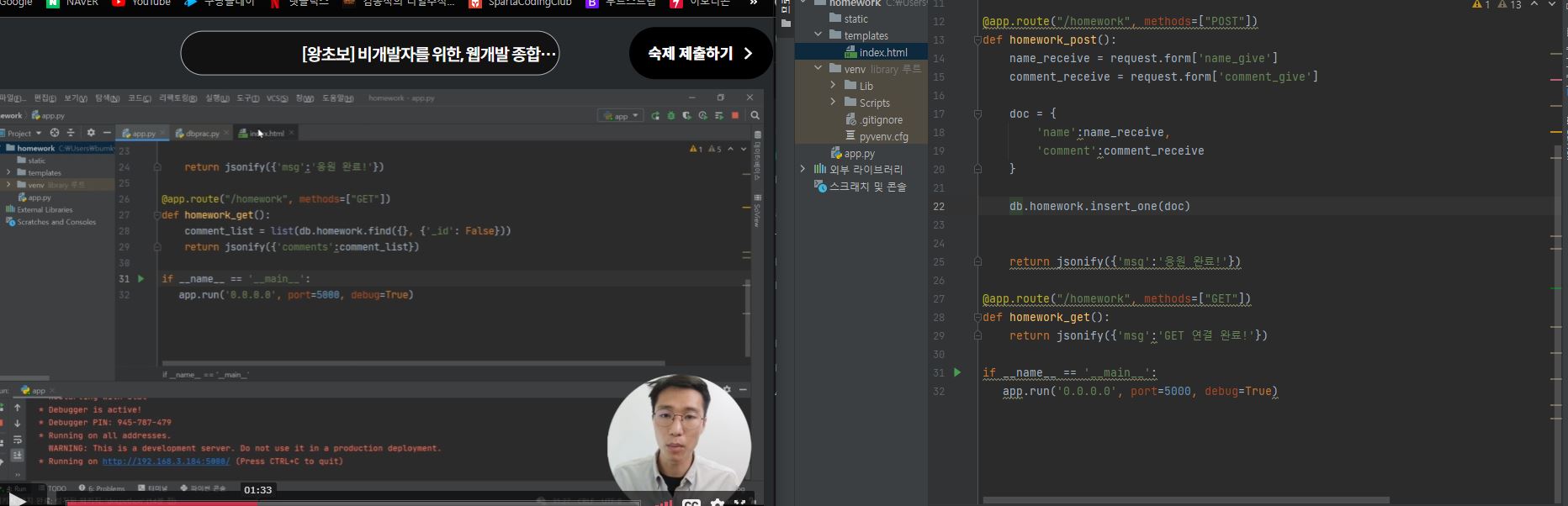Click the video player settings gear
This screenshot has height=506, width=1568.
point(718,503)
